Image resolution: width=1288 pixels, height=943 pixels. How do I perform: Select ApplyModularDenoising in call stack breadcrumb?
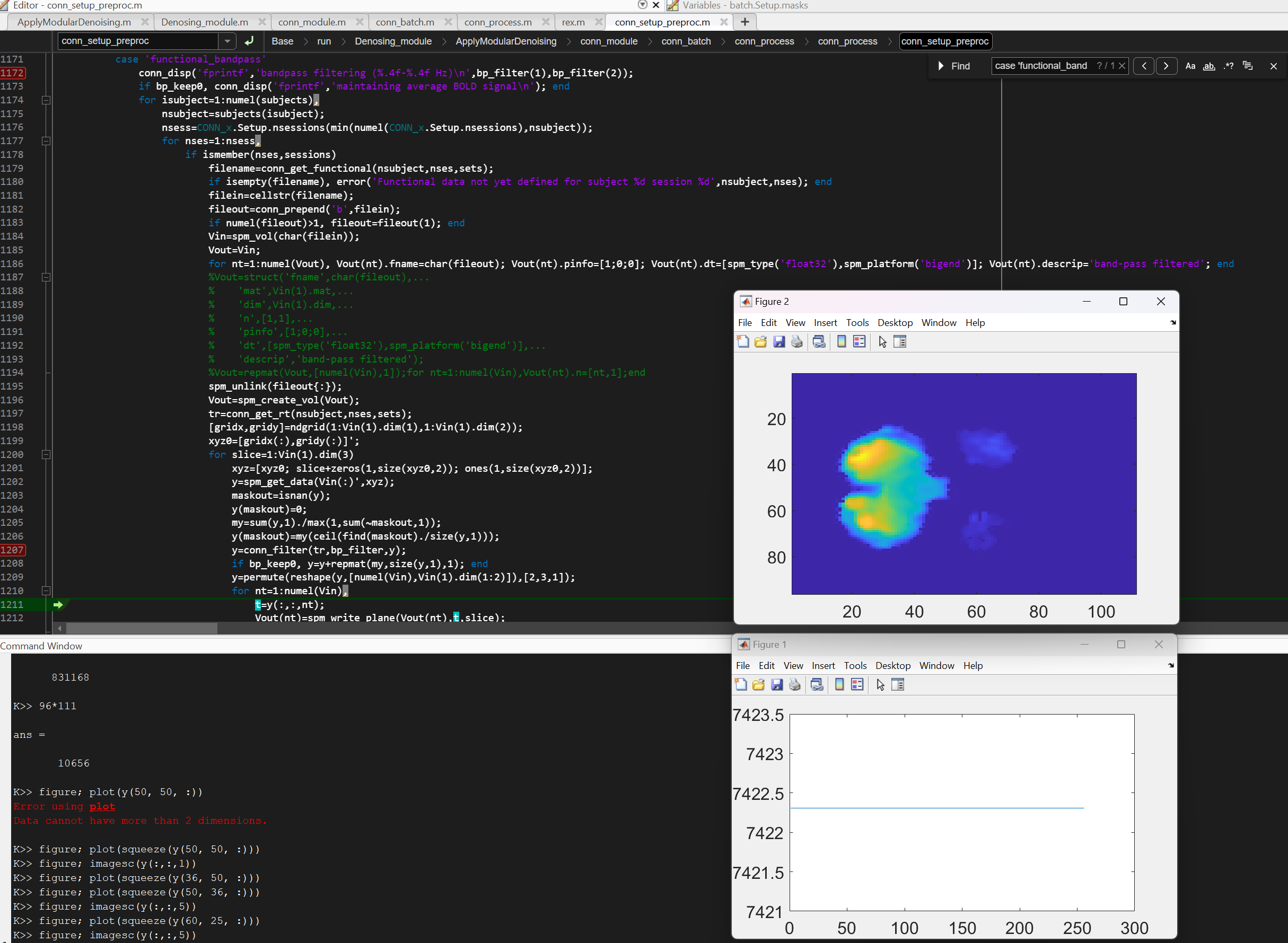pyautogui.click(x=505, y=41)
